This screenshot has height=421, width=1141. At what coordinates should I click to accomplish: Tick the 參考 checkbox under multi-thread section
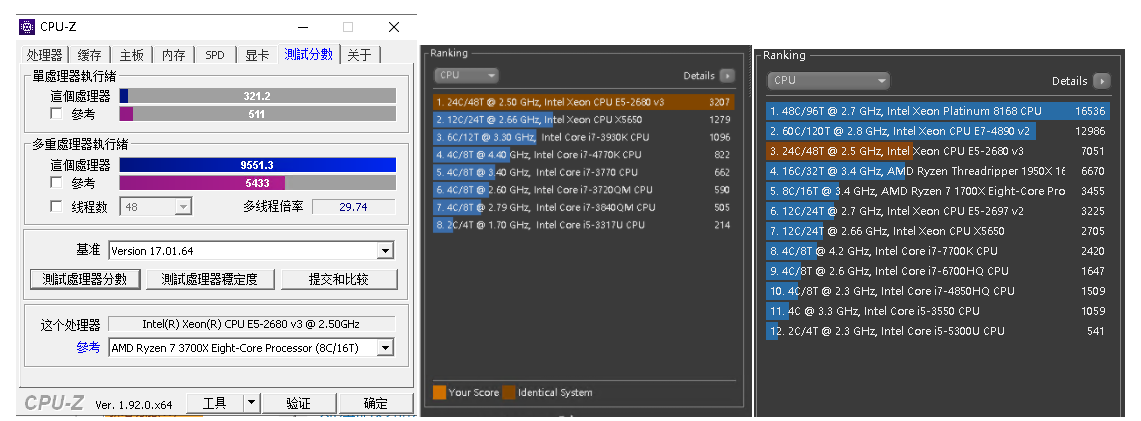coord(56,183)
